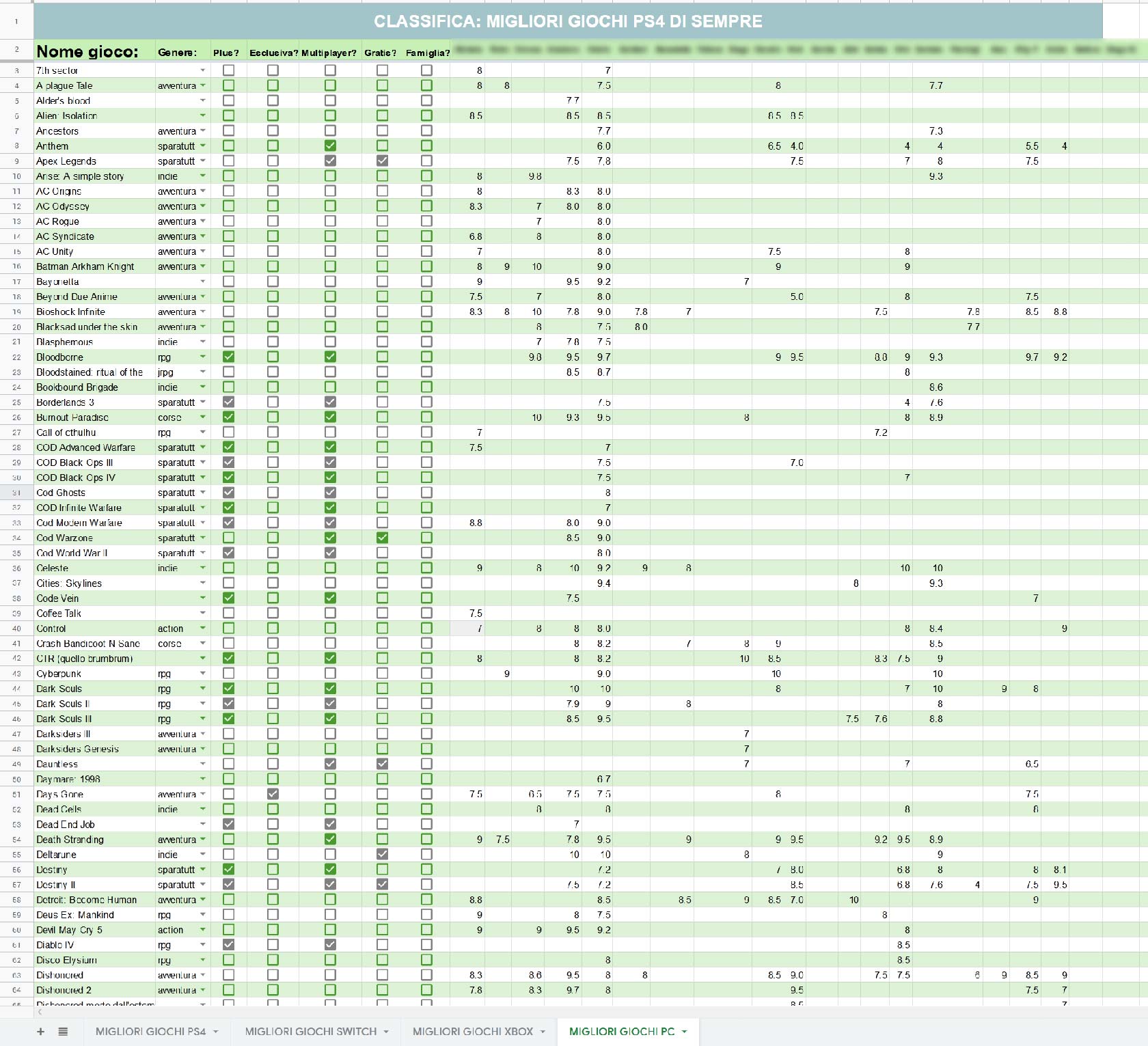Select row header number 31

click(x=16, y=493)
